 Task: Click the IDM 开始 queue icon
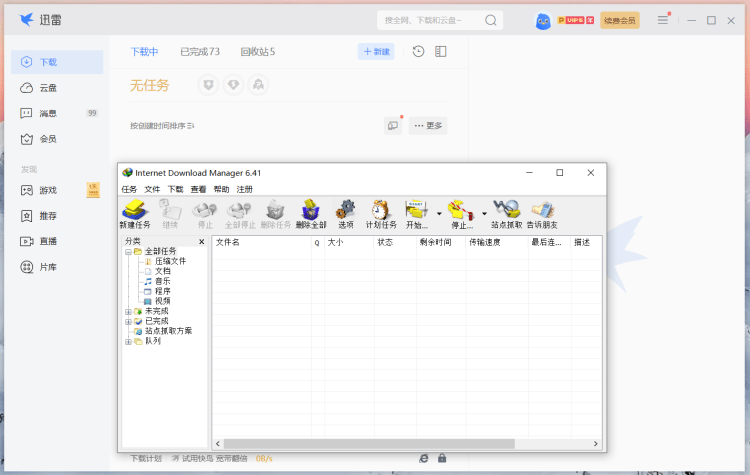(x=417, y=214)
